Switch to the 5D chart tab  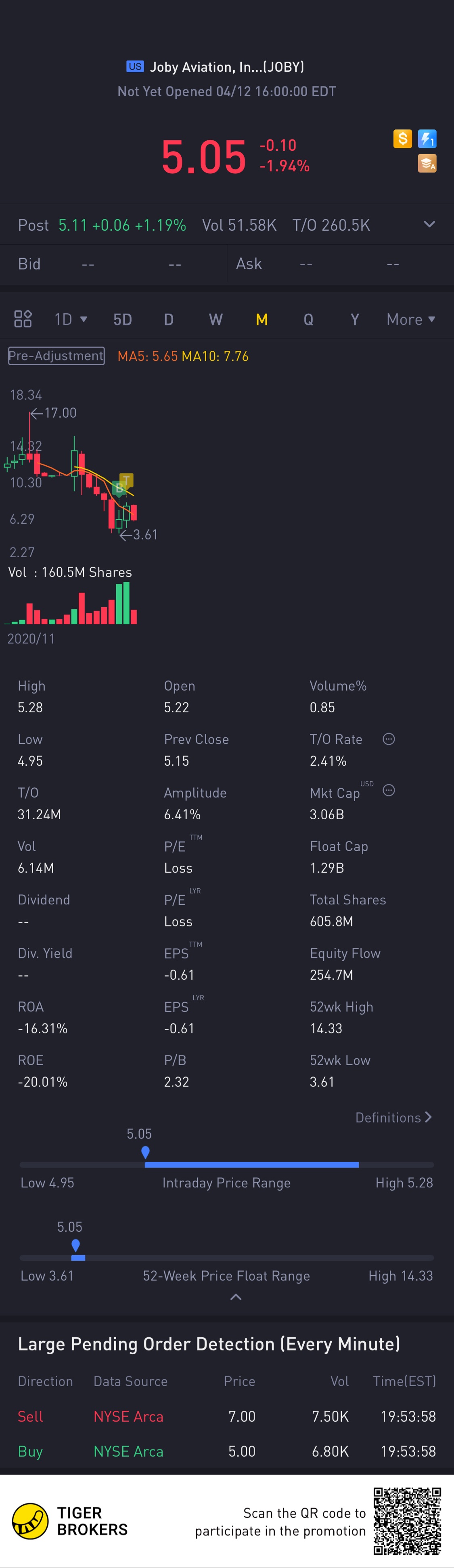123,320
